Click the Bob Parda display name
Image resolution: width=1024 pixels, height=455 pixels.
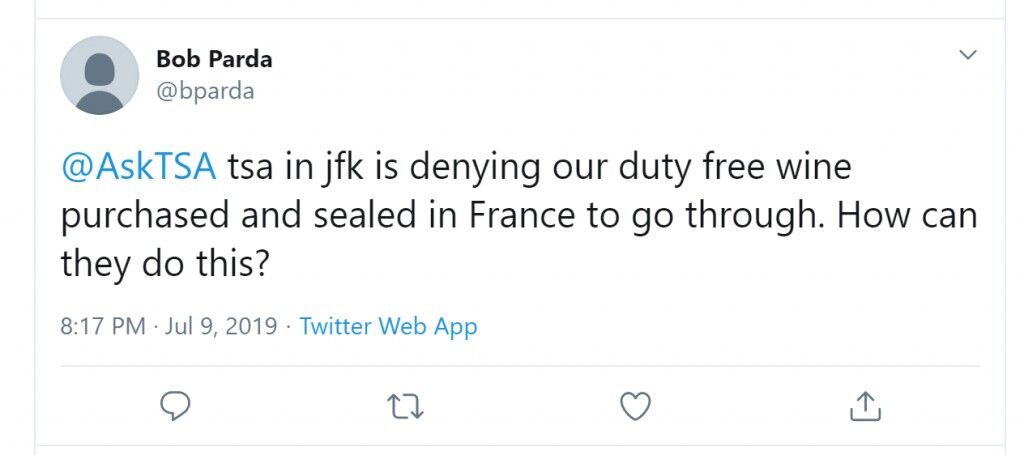point(214,59)
